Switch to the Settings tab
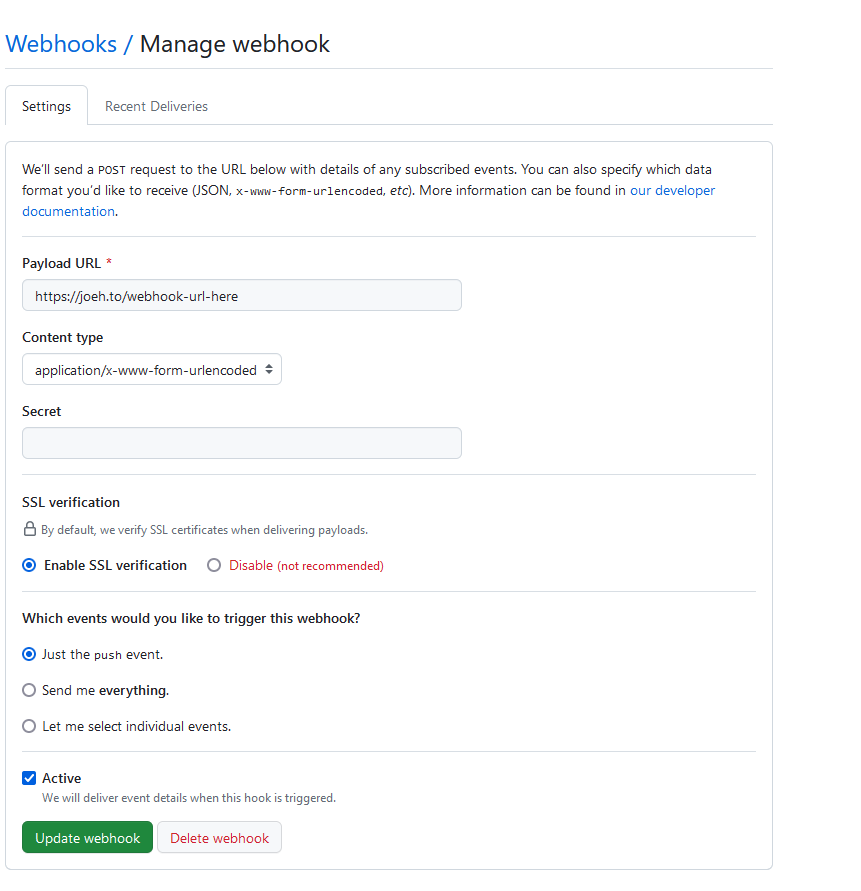 46,106
